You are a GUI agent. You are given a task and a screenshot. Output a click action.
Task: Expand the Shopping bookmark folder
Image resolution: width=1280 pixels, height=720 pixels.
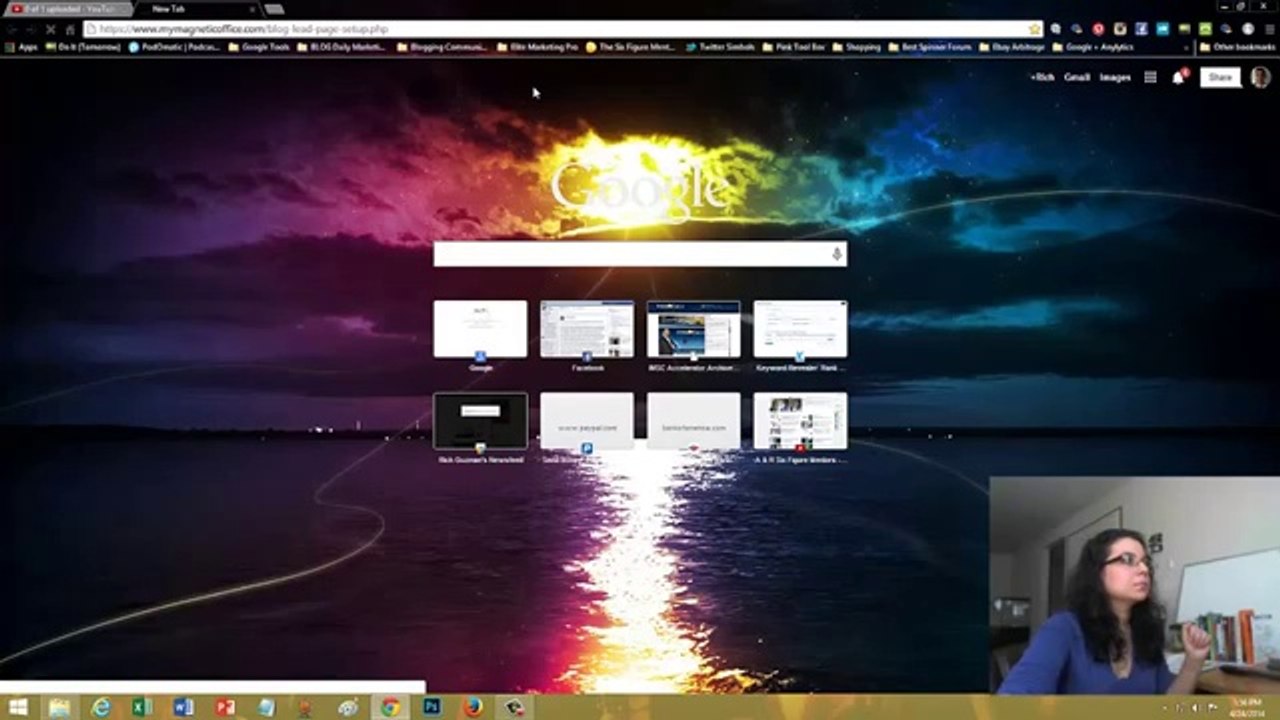857,47
